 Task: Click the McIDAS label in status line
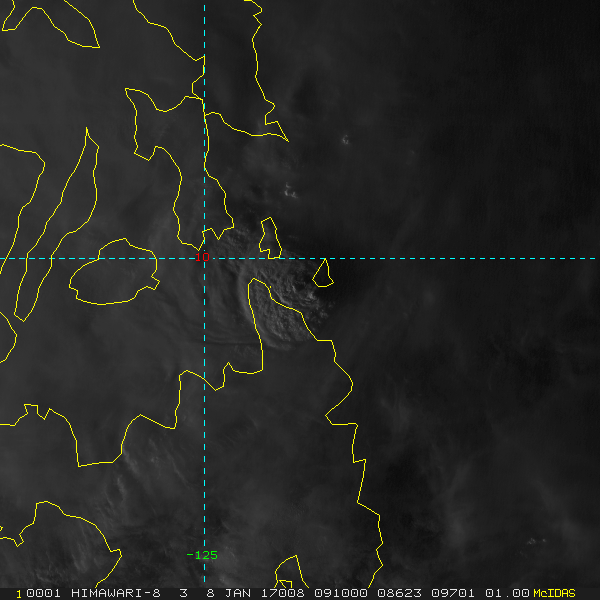(x=554, y=593)
